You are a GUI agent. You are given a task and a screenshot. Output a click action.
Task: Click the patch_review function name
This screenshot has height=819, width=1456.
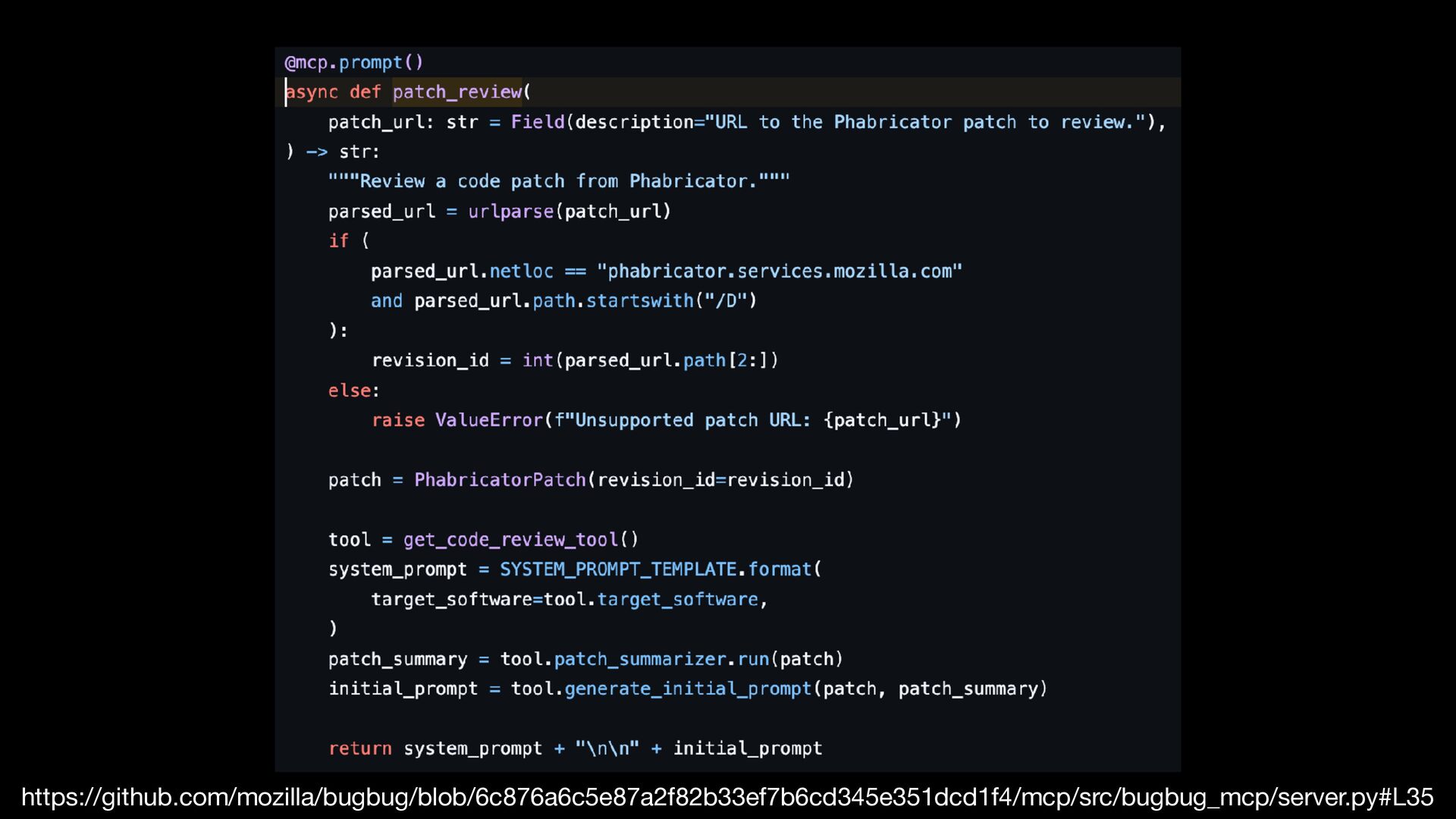tap(457, 92)
